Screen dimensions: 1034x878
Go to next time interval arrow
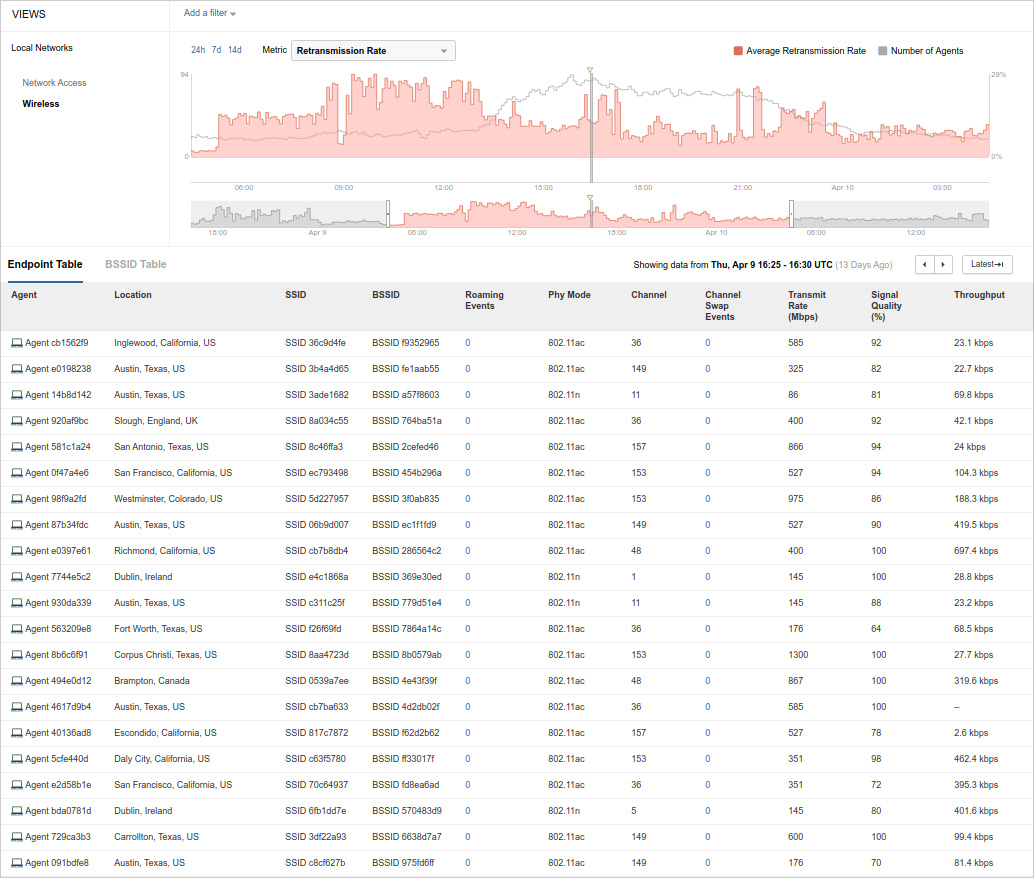click(942, 264)
